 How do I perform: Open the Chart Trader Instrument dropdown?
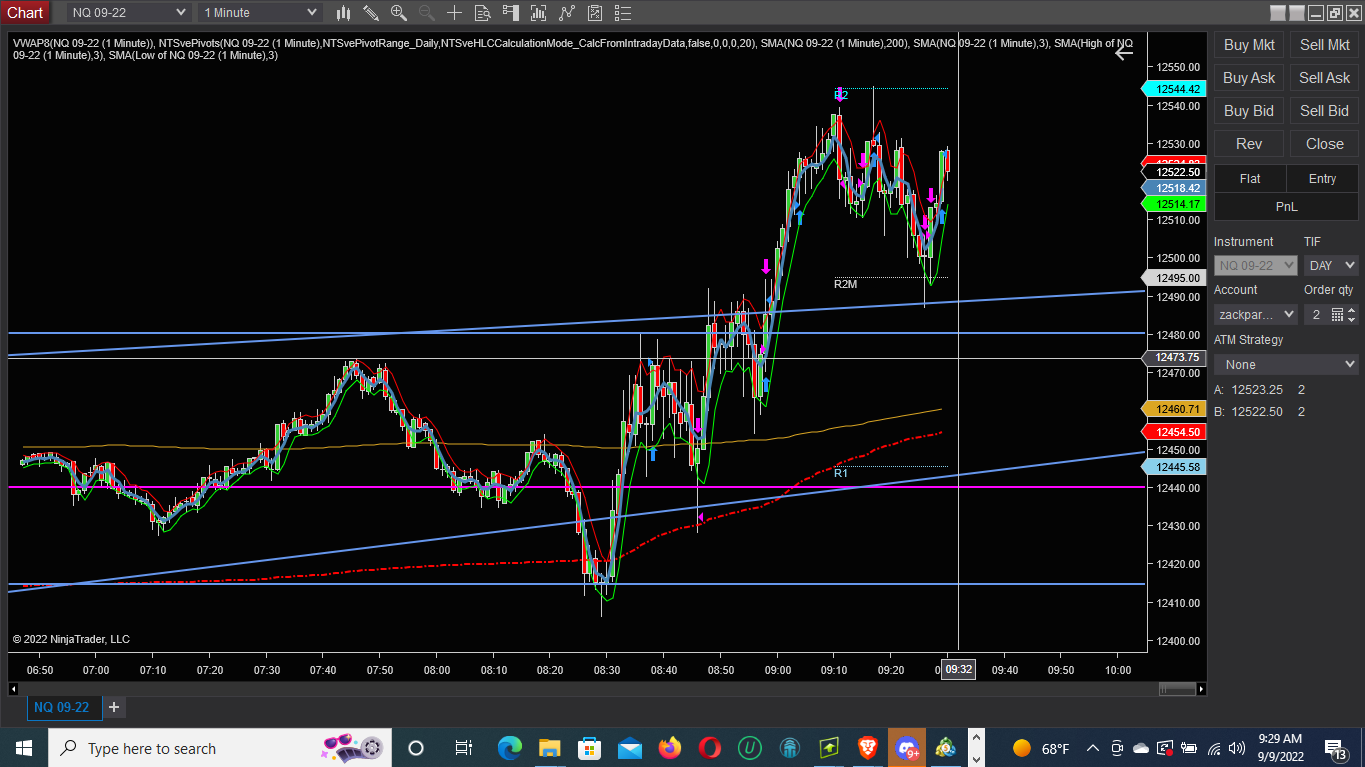[x=1256, y=265]
